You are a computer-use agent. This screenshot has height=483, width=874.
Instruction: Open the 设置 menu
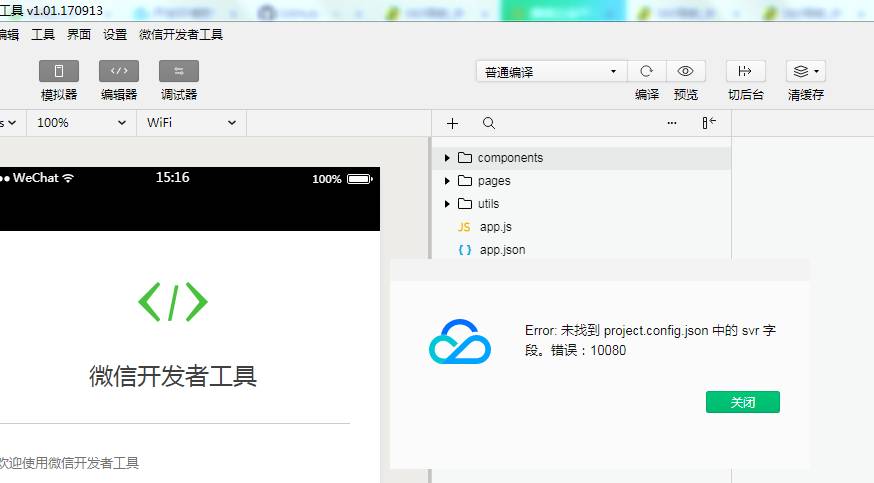(x=115, y=35)
